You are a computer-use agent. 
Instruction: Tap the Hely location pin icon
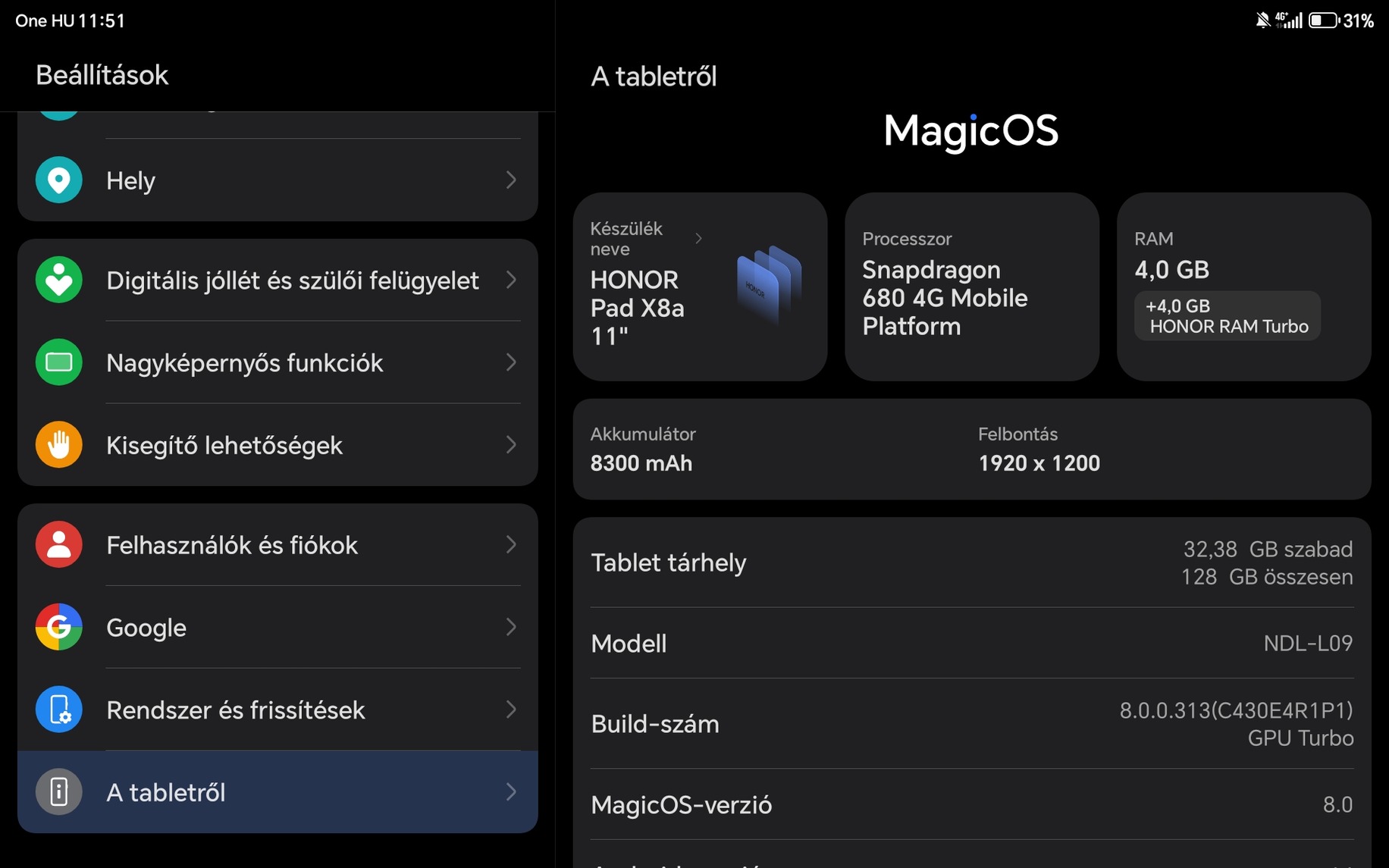click(x=59, y=180)
